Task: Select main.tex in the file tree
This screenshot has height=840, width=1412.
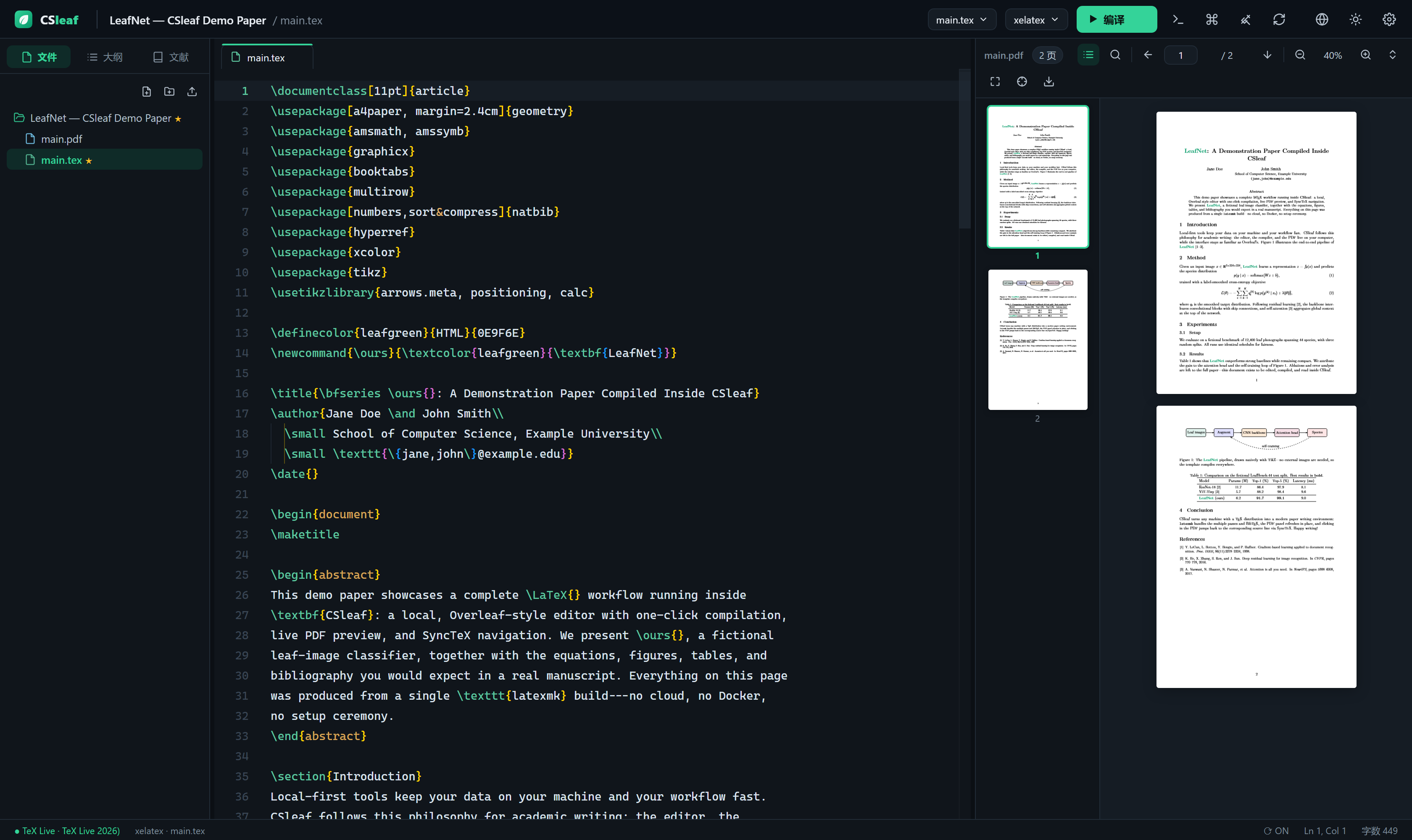Action: click(105, 160)
